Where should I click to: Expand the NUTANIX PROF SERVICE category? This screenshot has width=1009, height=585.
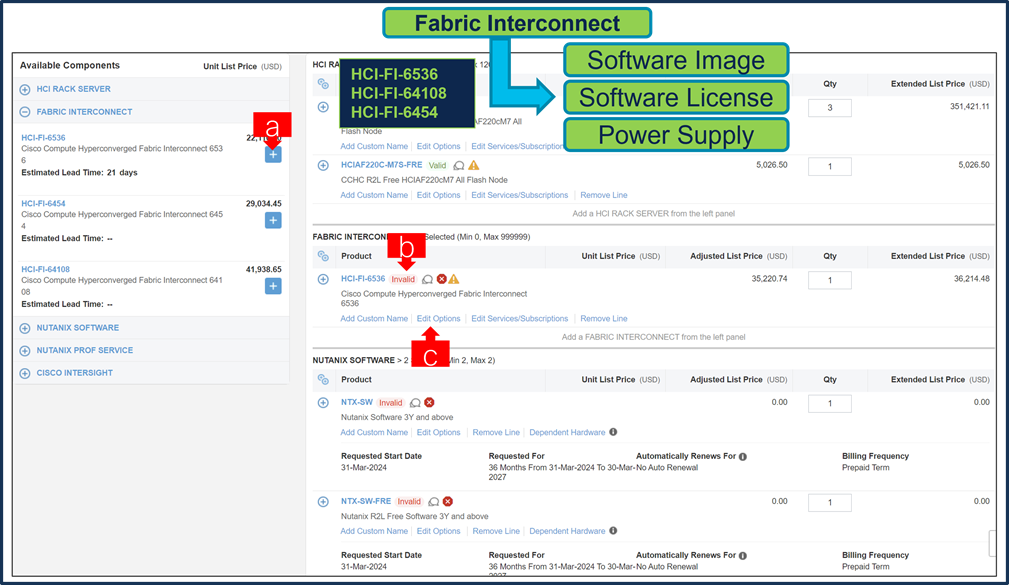click(24, 351)
